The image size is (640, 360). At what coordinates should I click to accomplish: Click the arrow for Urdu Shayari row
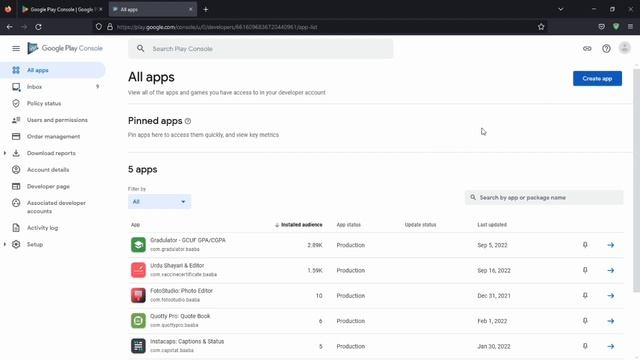tap(611, 270)
